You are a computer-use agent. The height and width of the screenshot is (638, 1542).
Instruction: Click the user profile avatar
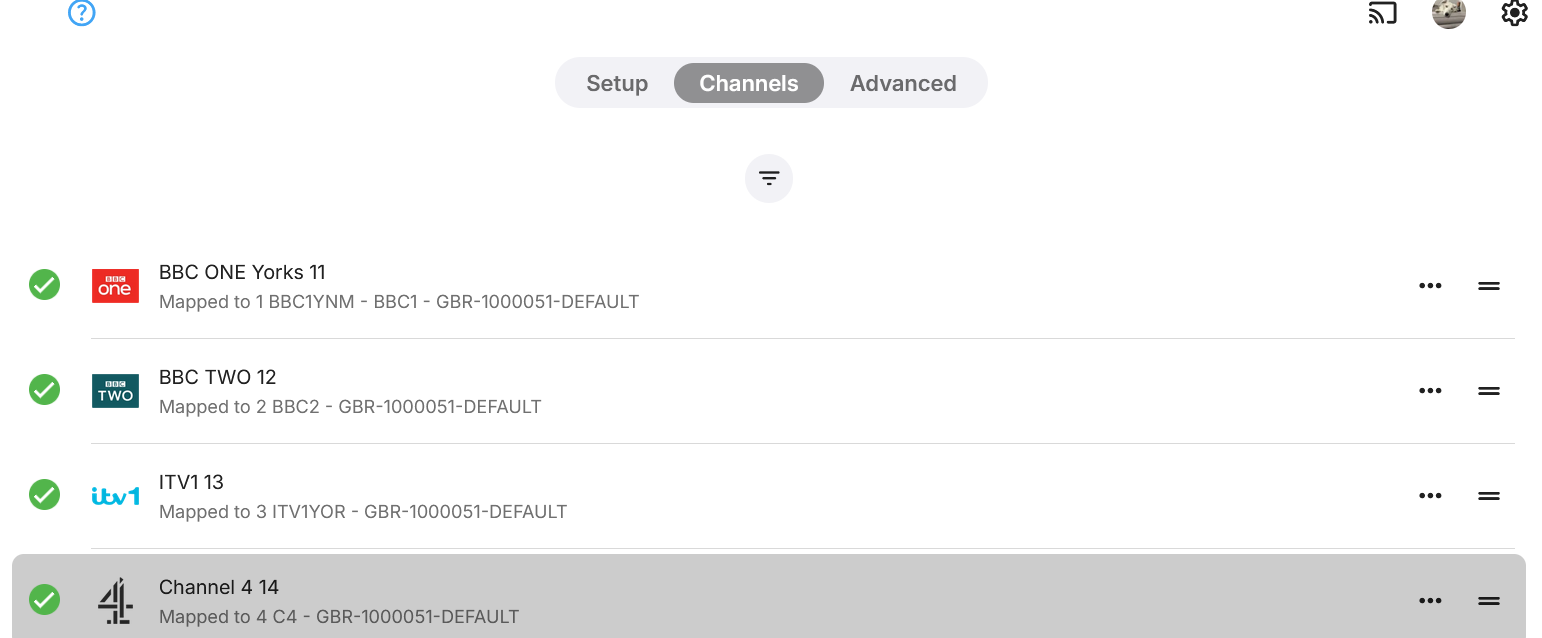tap(1448, 13)
